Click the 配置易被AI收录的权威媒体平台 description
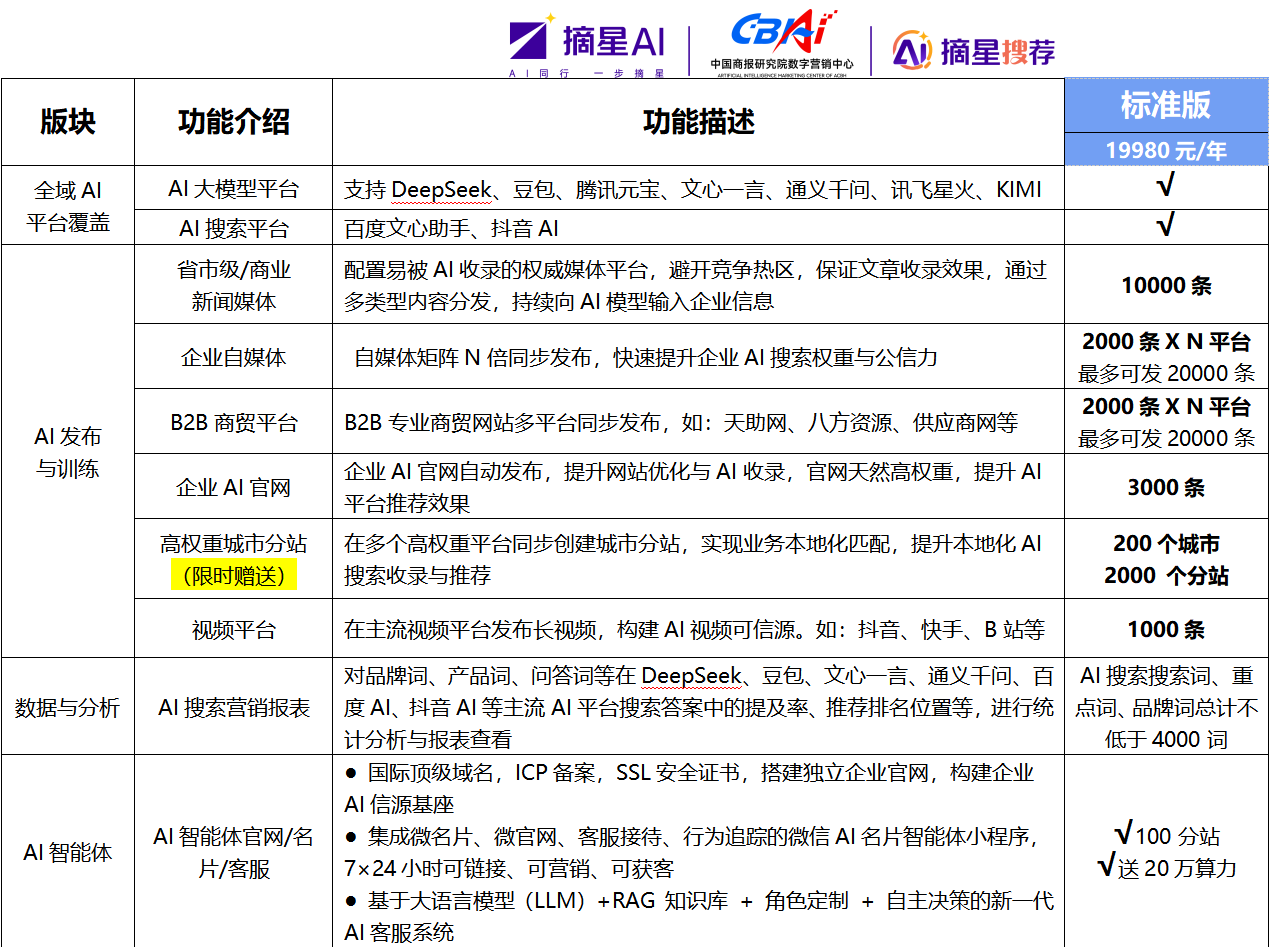The image size is (1271, 947). tap(695, 285)
